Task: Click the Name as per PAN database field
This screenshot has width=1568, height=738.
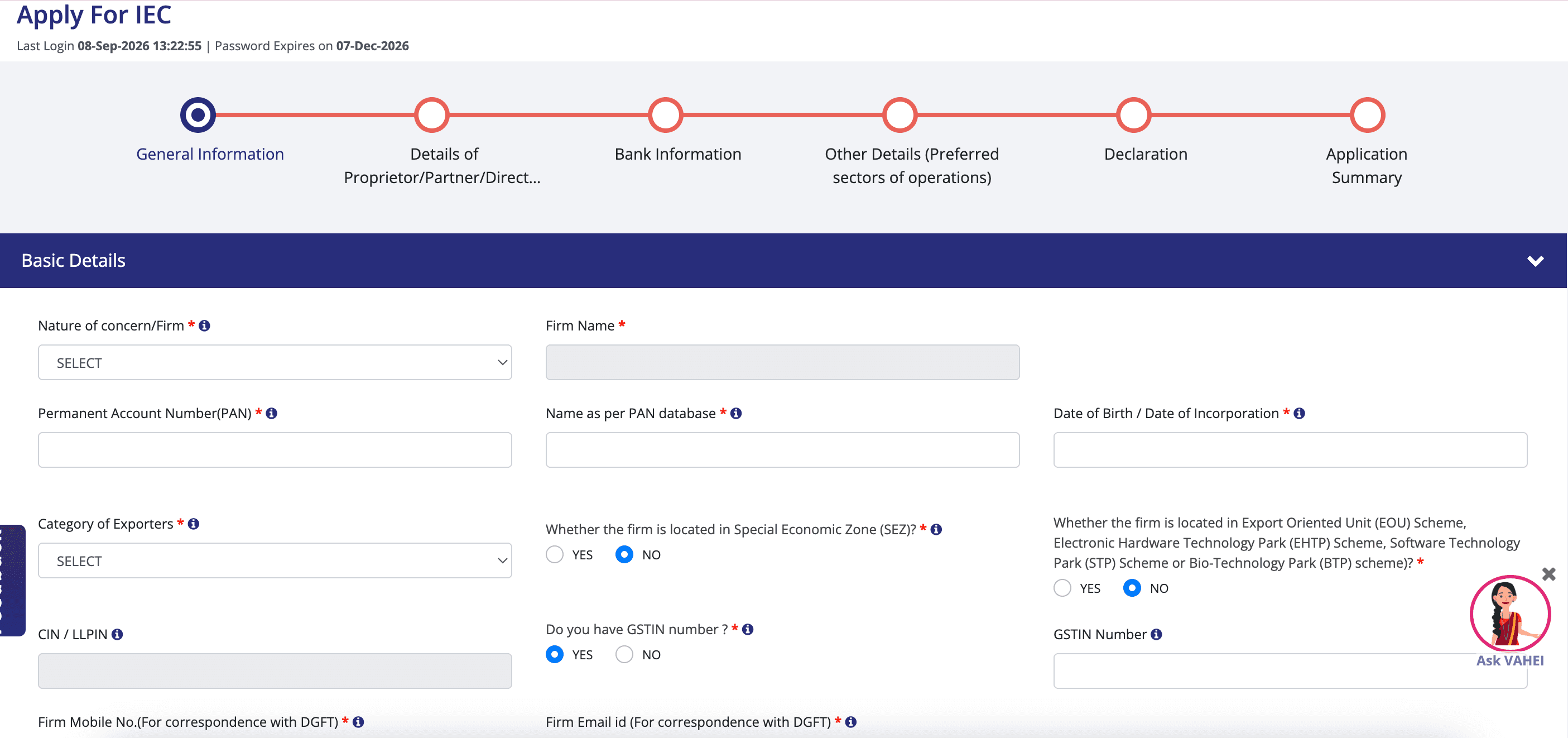Action: click(783, 450)
